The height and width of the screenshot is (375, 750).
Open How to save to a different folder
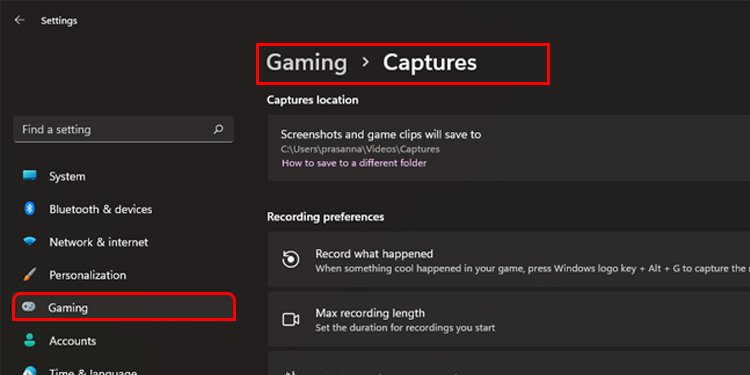tap(354, 163)
